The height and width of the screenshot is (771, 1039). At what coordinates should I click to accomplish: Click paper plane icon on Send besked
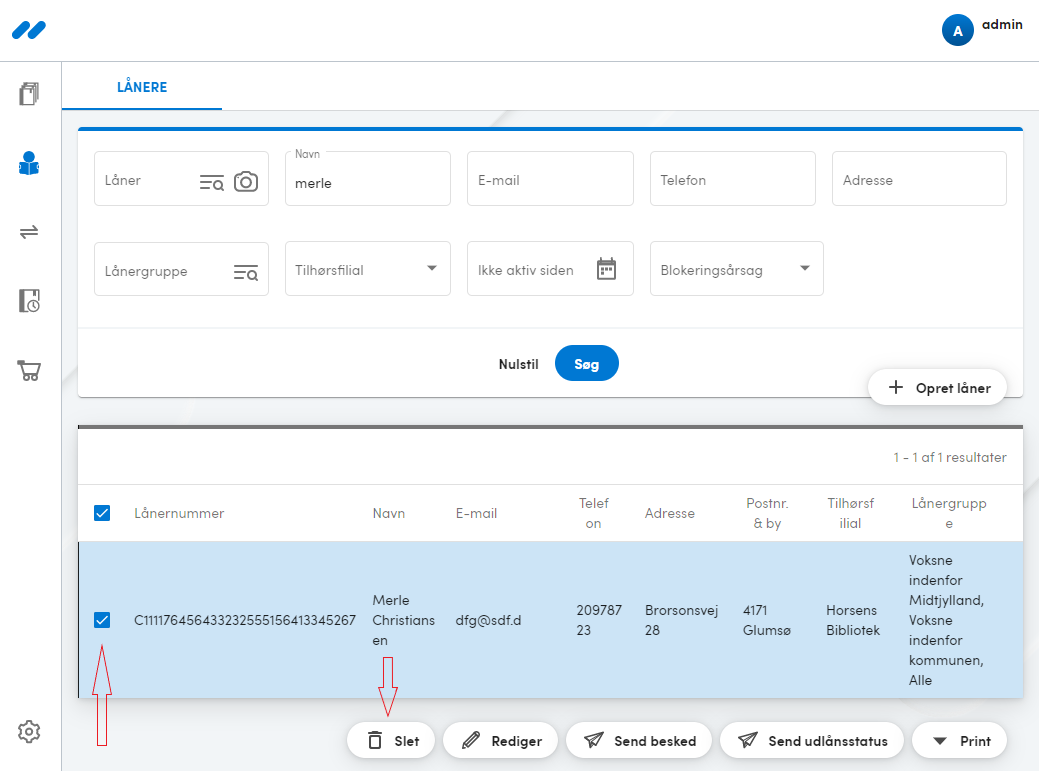click(x=594, y=740)
